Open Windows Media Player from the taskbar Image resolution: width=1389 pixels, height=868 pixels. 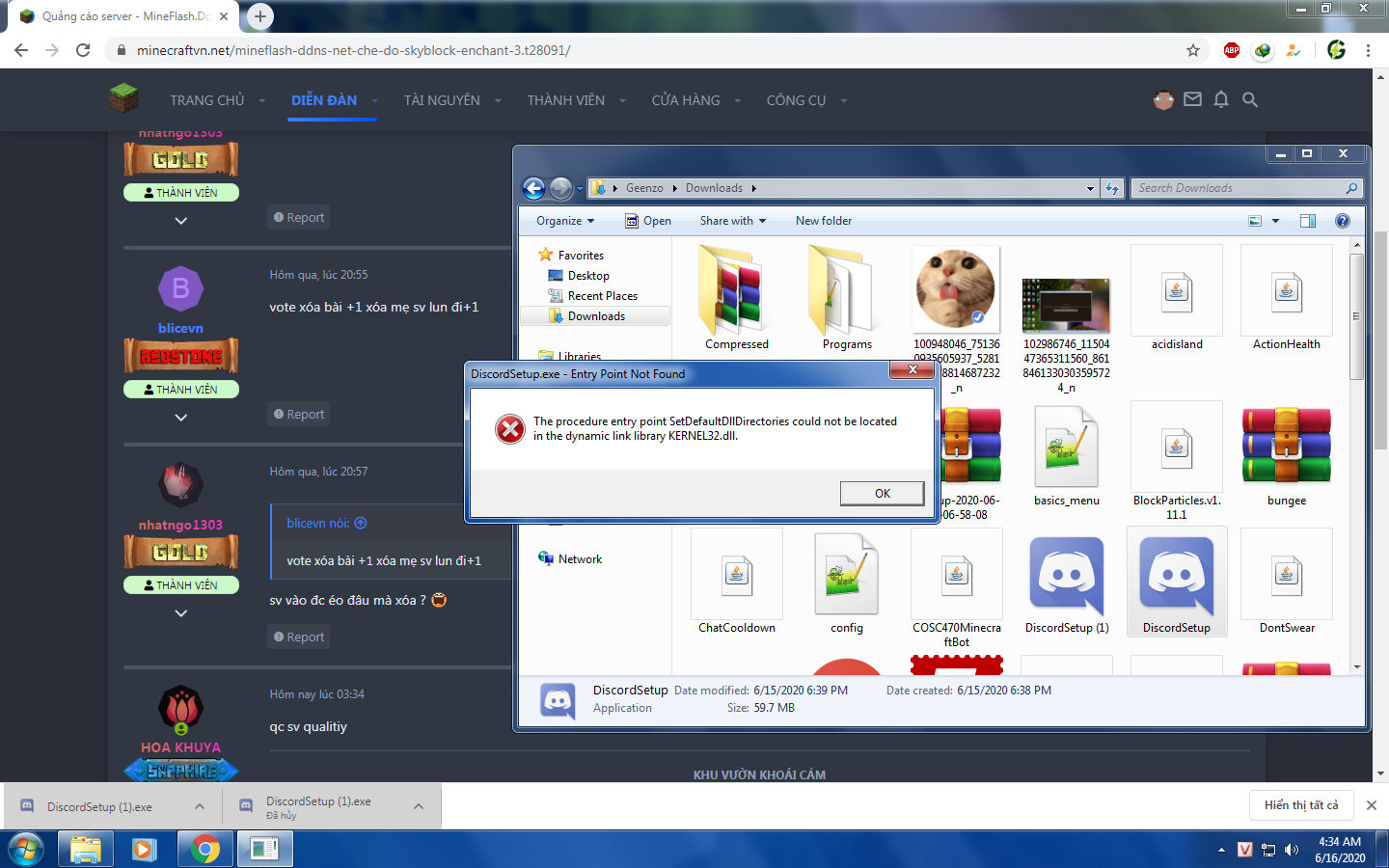click(145, 850)
